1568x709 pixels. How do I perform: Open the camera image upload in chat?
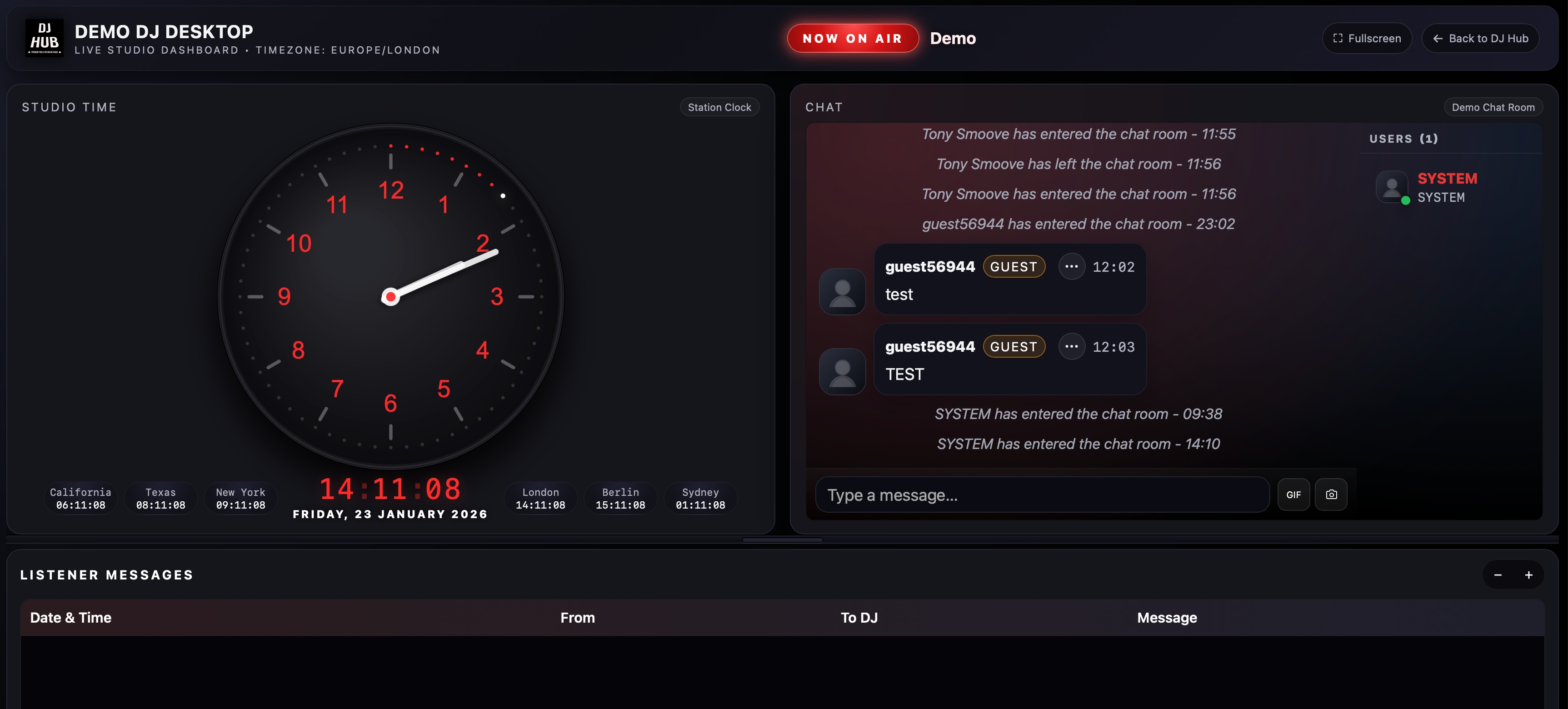coord(1331,495)
